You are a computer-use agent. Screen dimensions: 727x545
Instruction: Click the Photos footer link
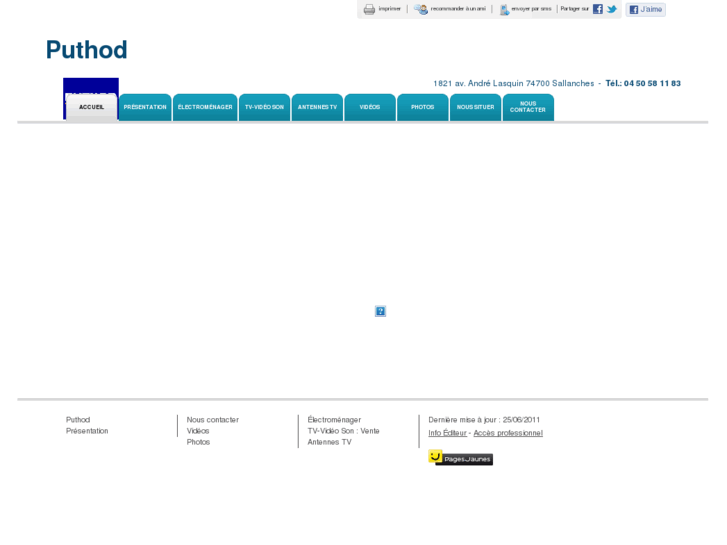point(198,442)
